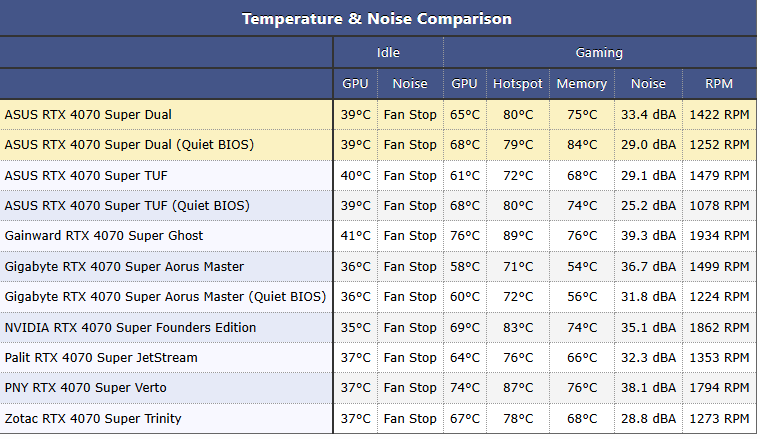The height and width of the screenshot is (439, 760).
Task: Click the 1078 RPM value
Action: pos(718,206)
